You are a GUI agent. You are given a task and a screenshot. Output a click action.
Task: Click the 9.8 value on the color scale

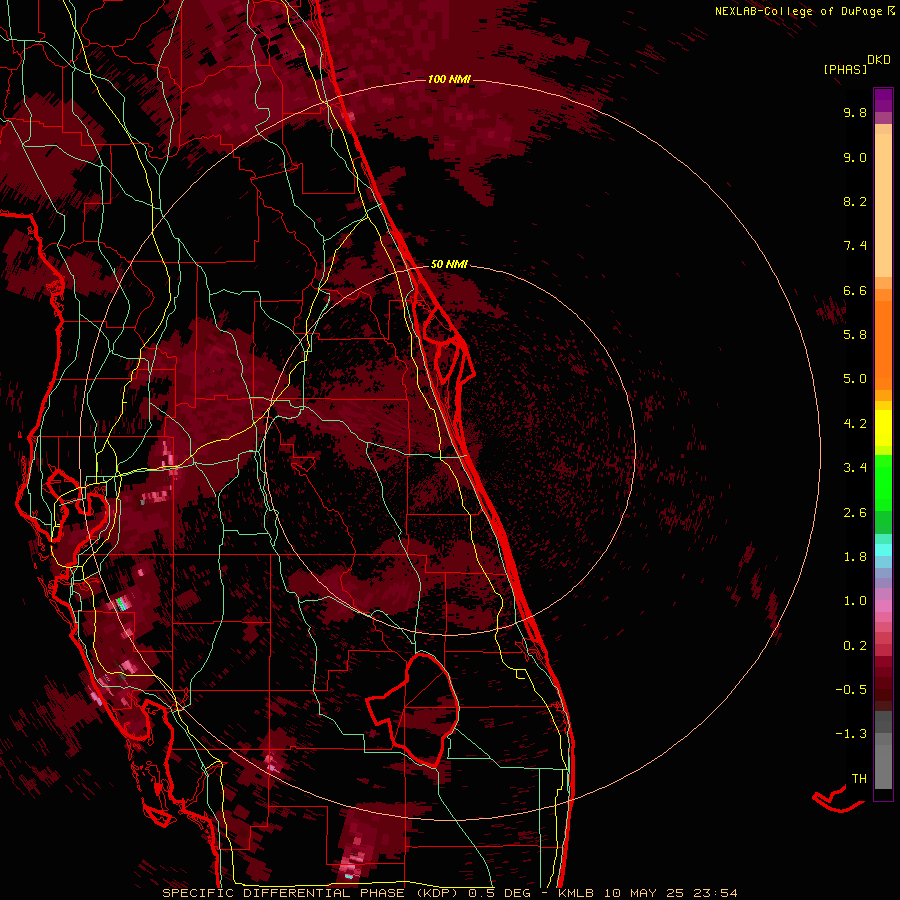[855, 112]
